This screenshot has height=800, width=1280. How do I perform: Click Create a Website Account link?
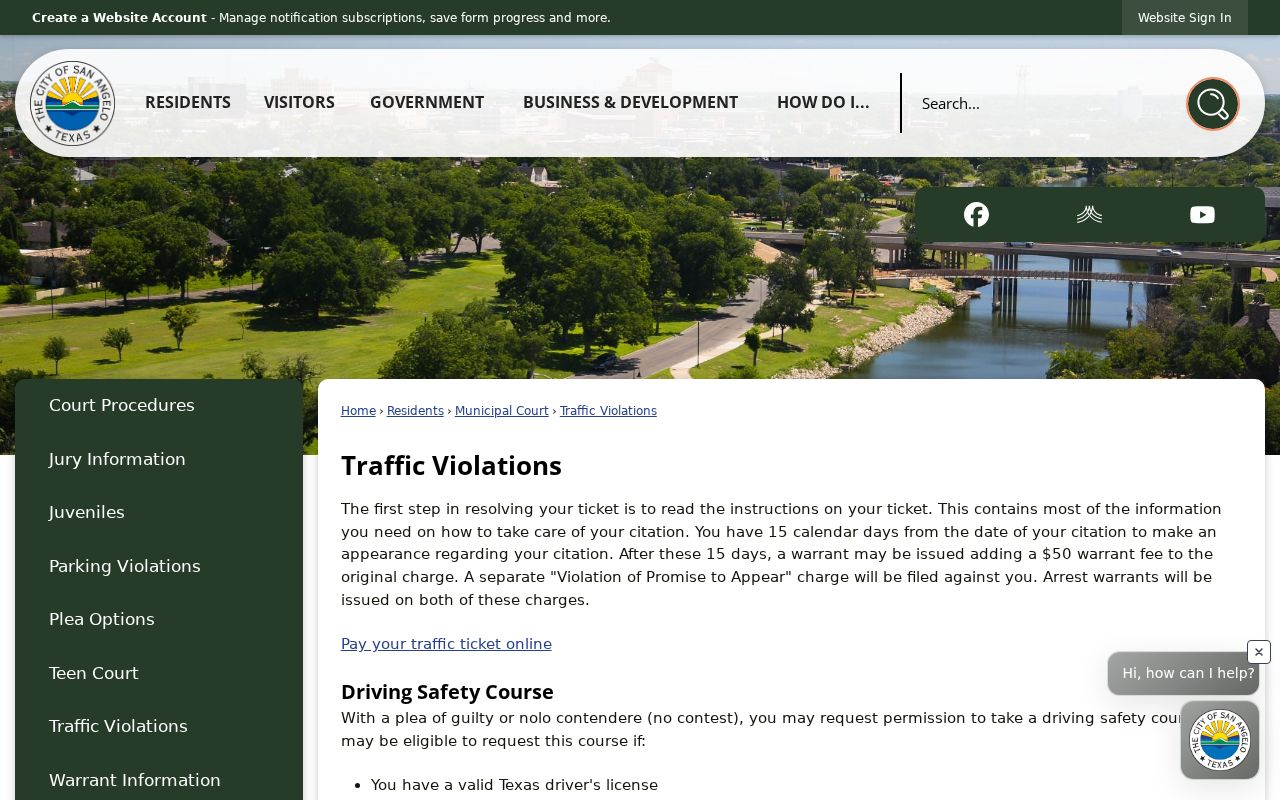[119, 18]
